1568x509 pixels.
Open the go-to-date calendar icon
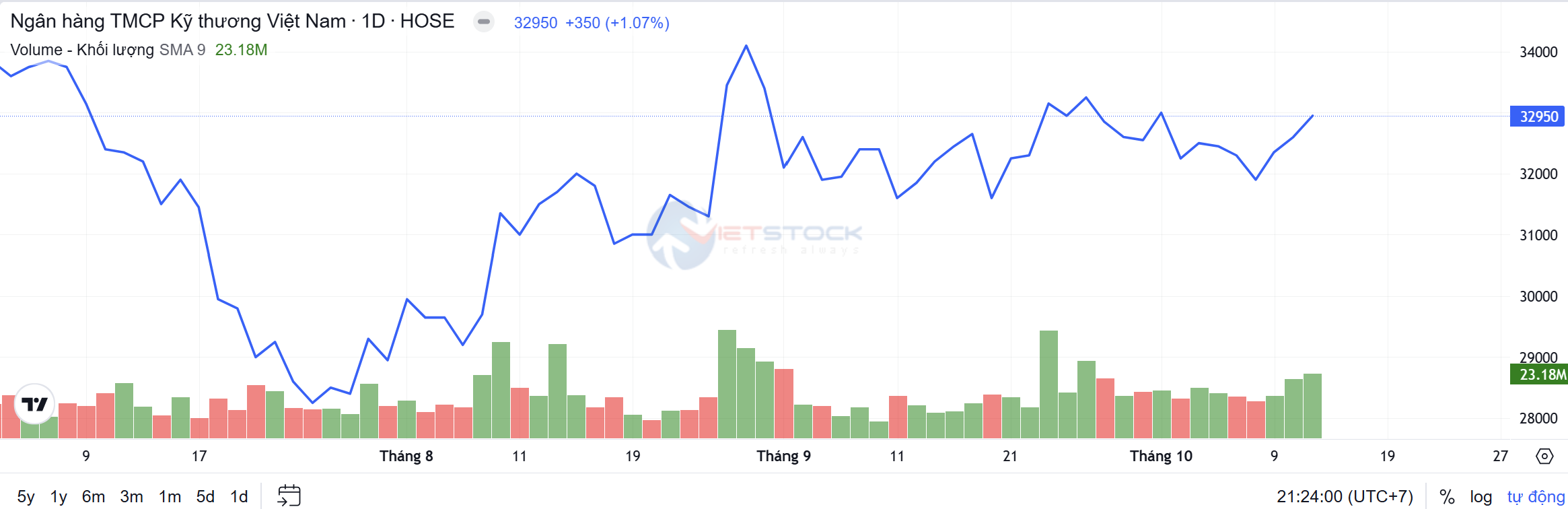pos(289,496)
